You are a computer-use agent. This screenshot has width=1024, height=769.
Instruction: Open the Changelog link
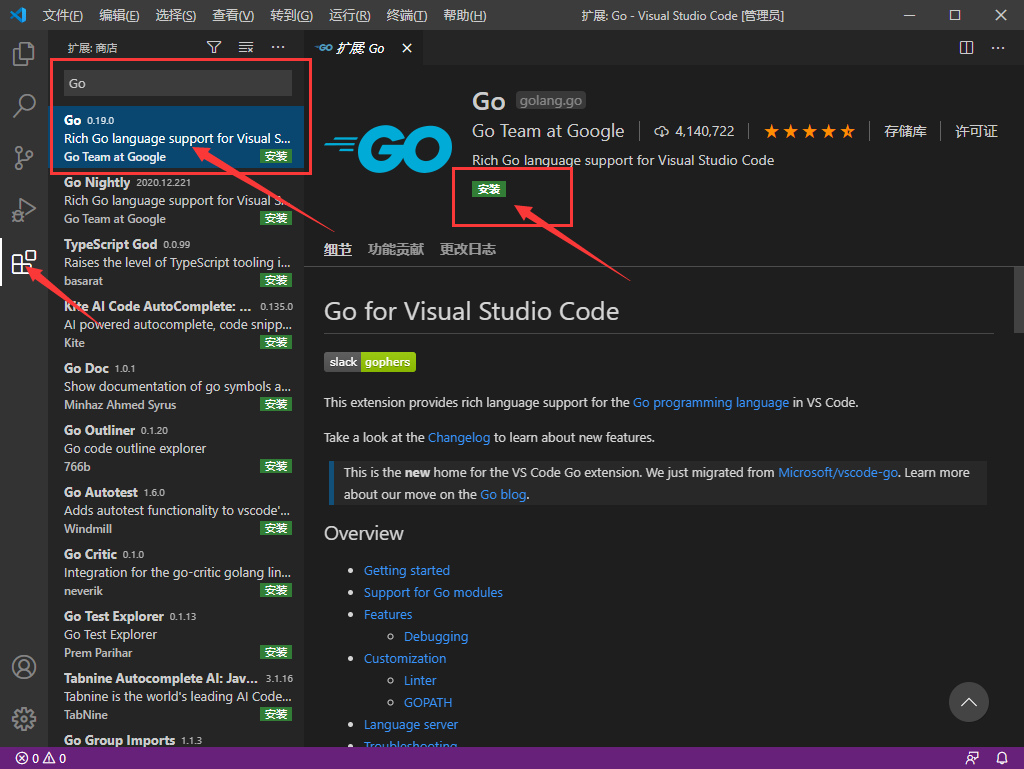pyautogui.click(x=460, y=437)
